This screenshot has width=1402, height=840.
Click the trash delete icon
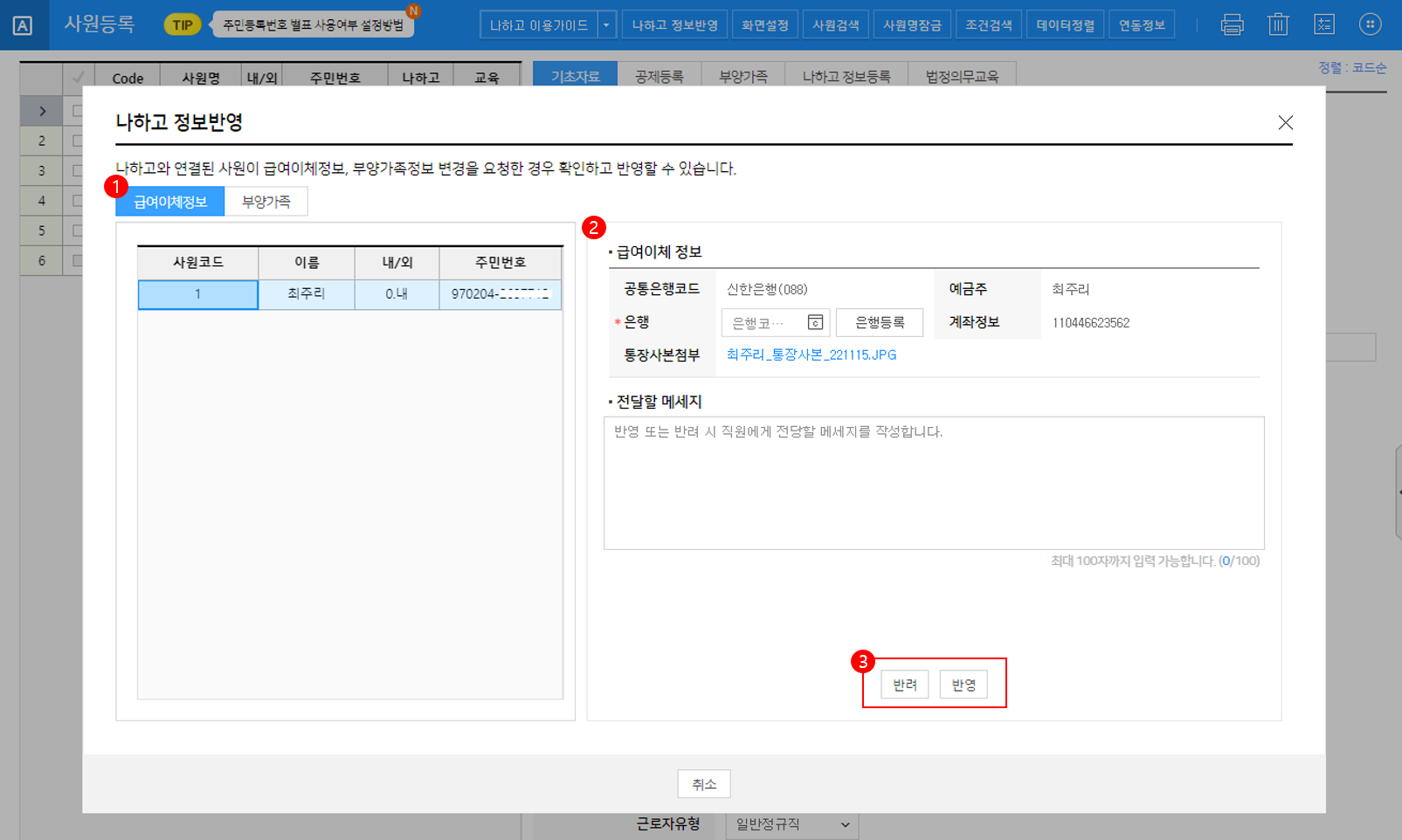tap(1278, 24)
